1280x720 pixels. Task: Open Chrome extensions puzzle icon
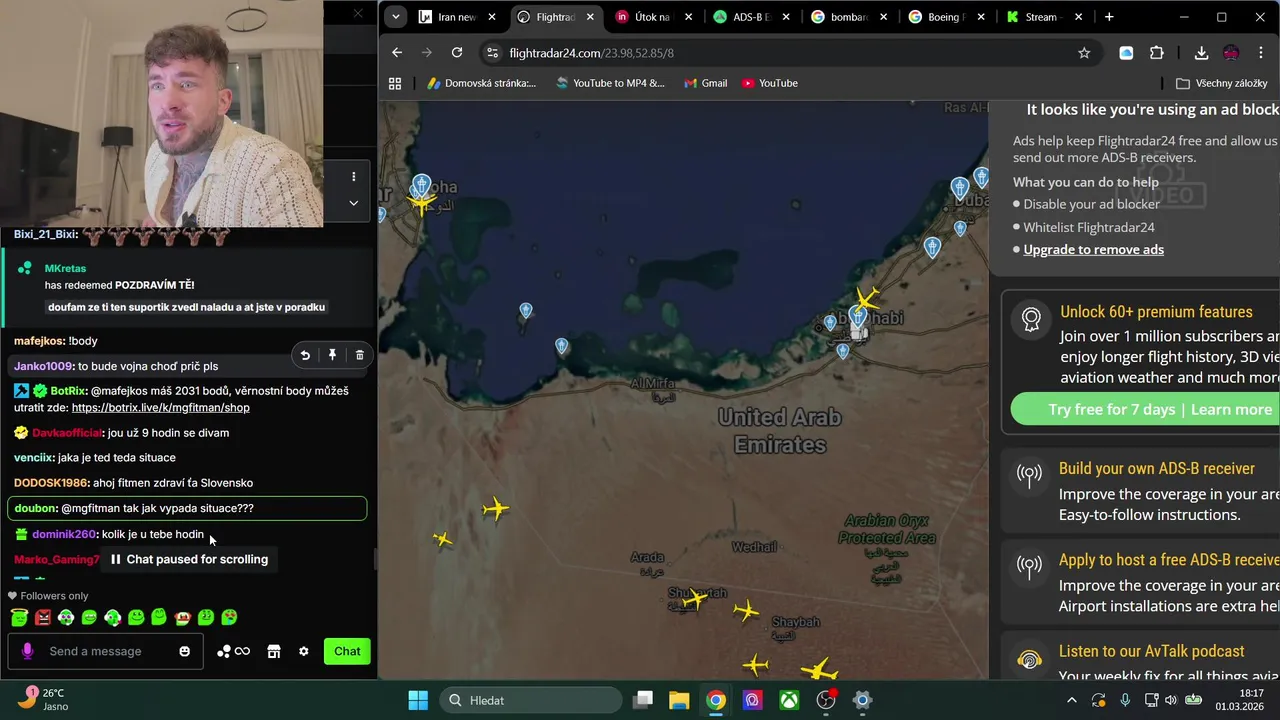[x=1157, y=53]
